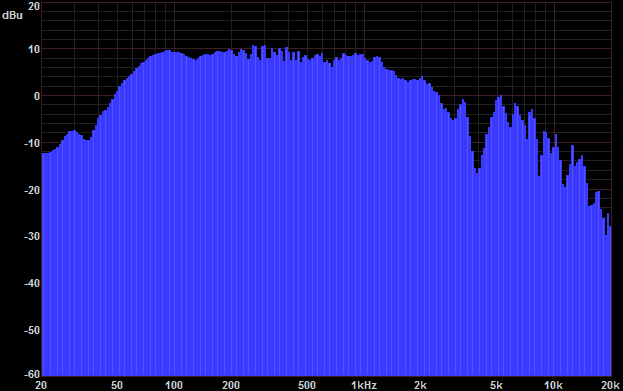Click the -10 level axis label
This screenshot has height=391, width=623.
pyautogui.click(x=31, y=143)
